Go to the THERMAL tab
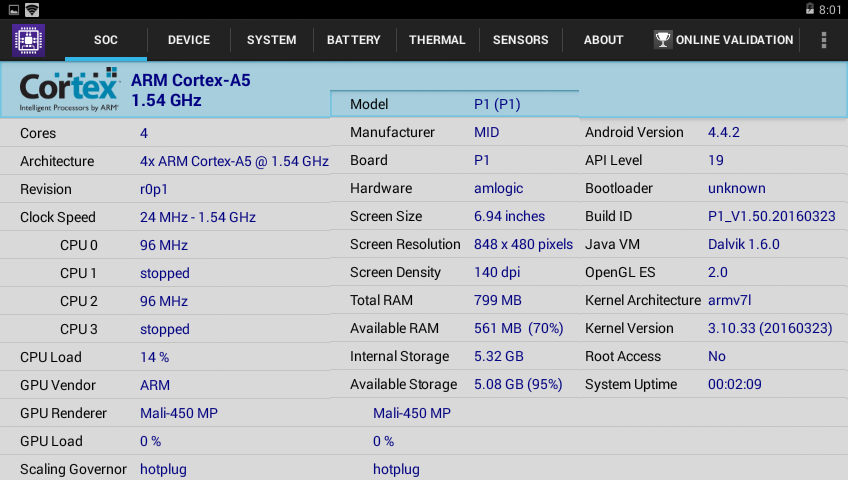The width and height of the screenshot is (848, 480). click(437, 40)
